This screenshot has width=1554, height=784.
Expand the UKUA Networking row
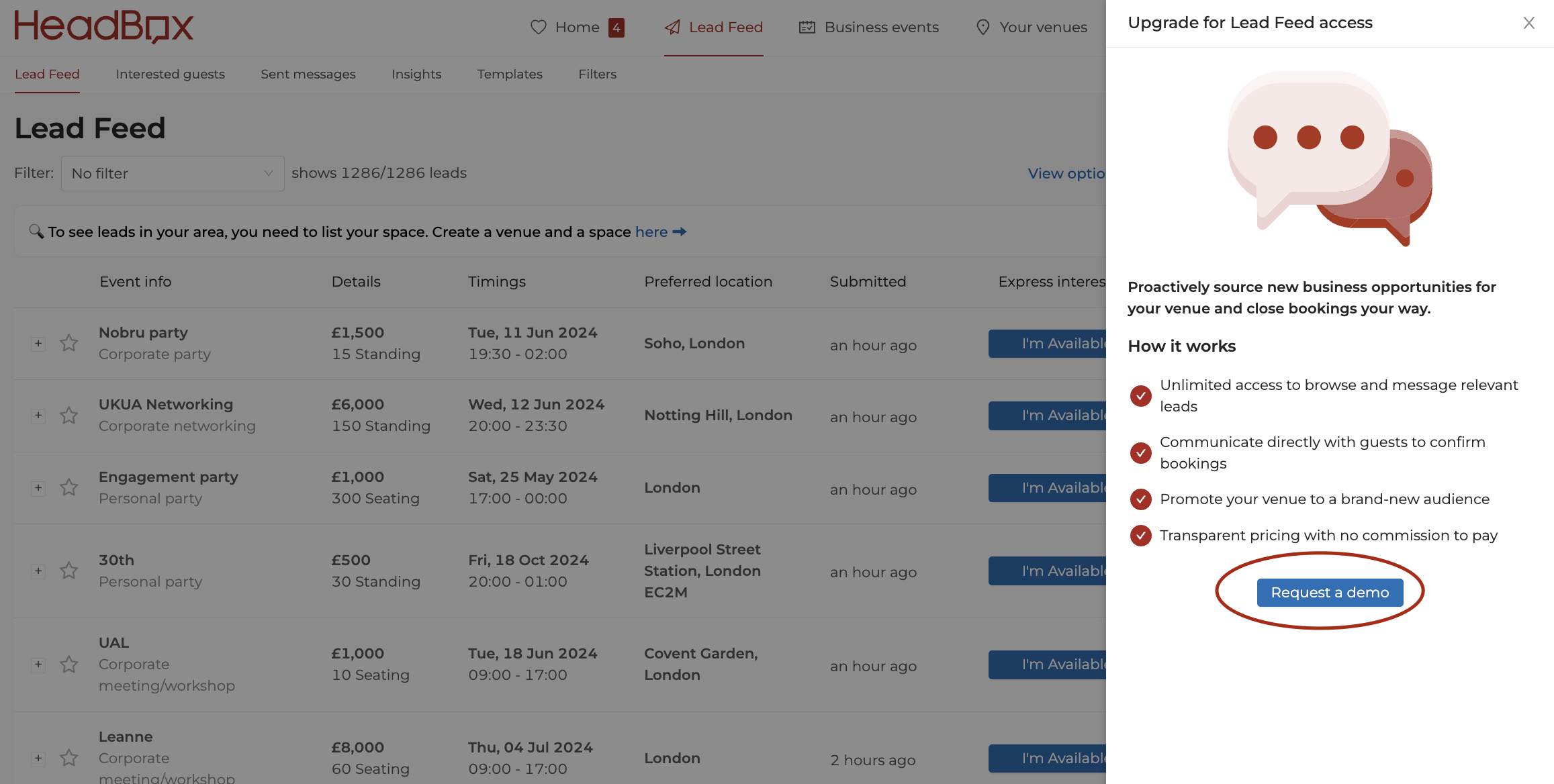[38, 415]
